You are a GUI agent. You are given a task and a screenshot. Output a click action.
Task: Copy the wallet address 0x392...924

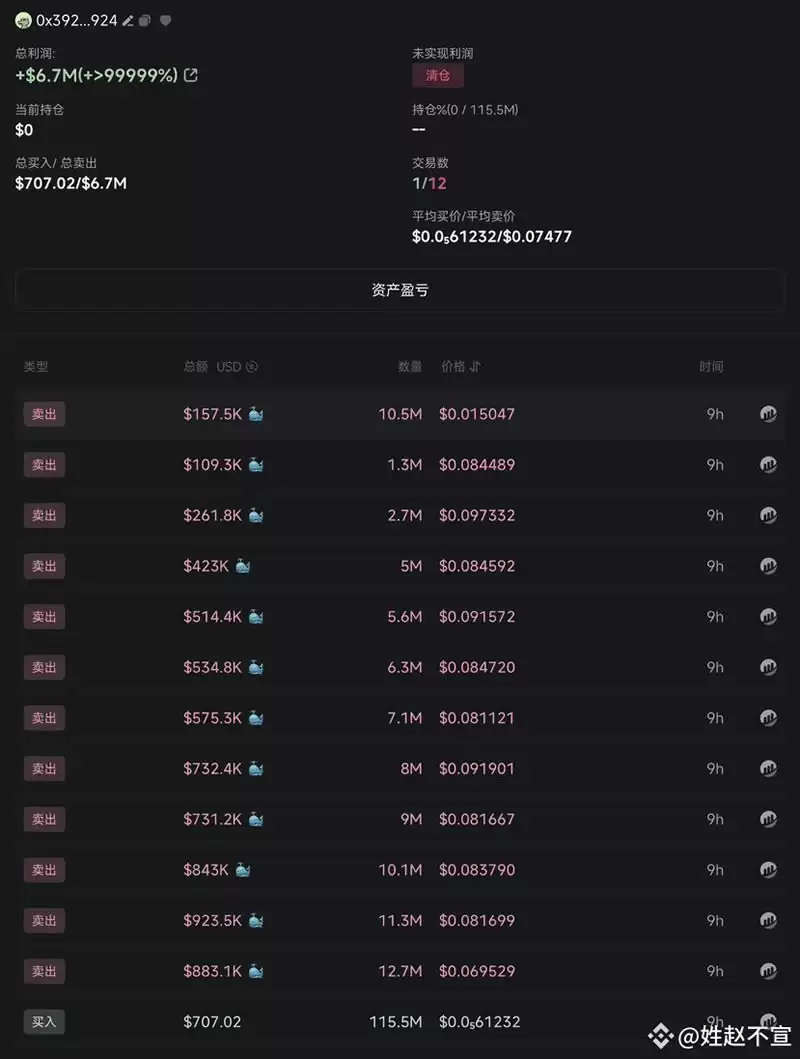tap(145, 19)
